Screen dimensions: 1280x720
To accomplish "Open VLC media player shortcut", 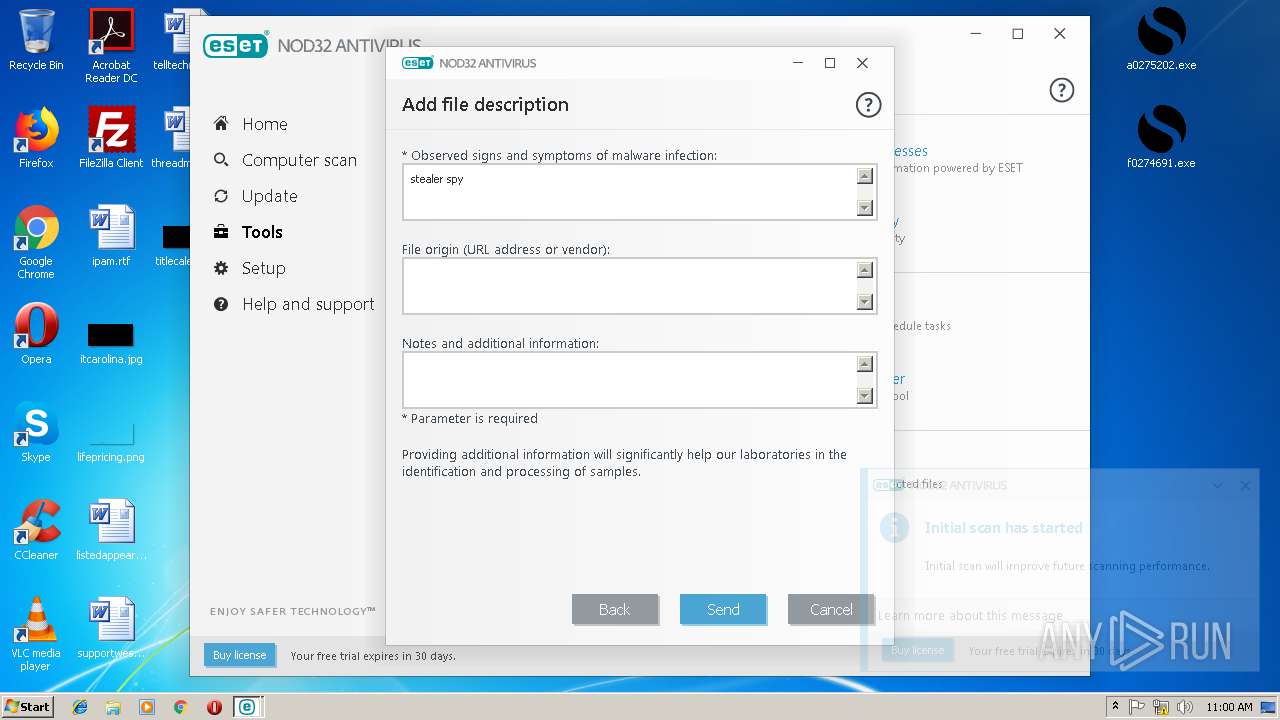I will (36, 633).
